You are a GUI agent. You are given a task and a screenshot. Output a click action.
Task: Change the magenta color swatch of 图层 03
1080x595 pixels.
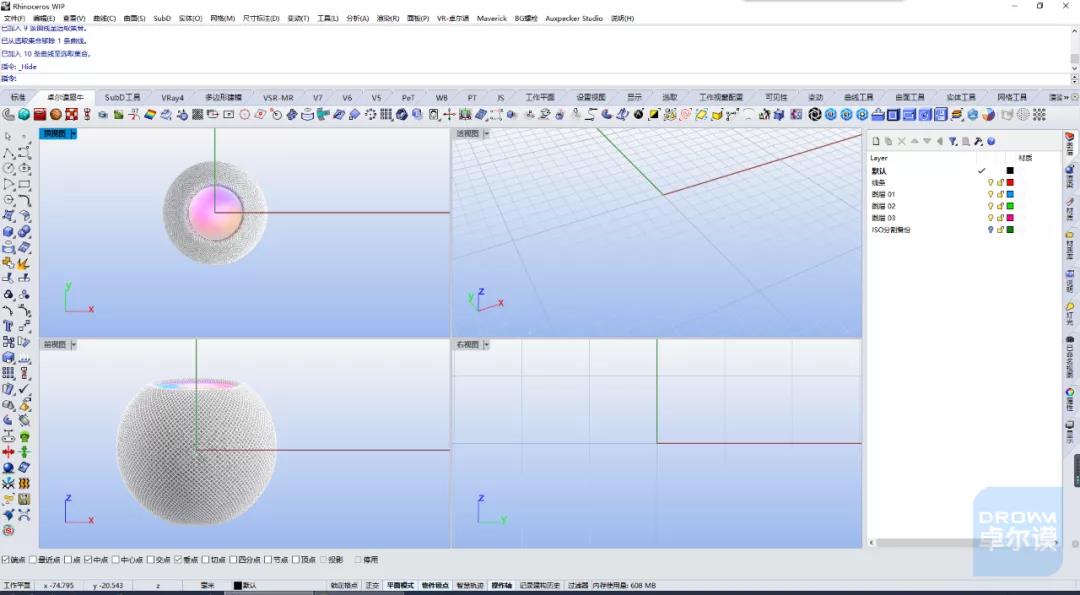pos(1010,218)
